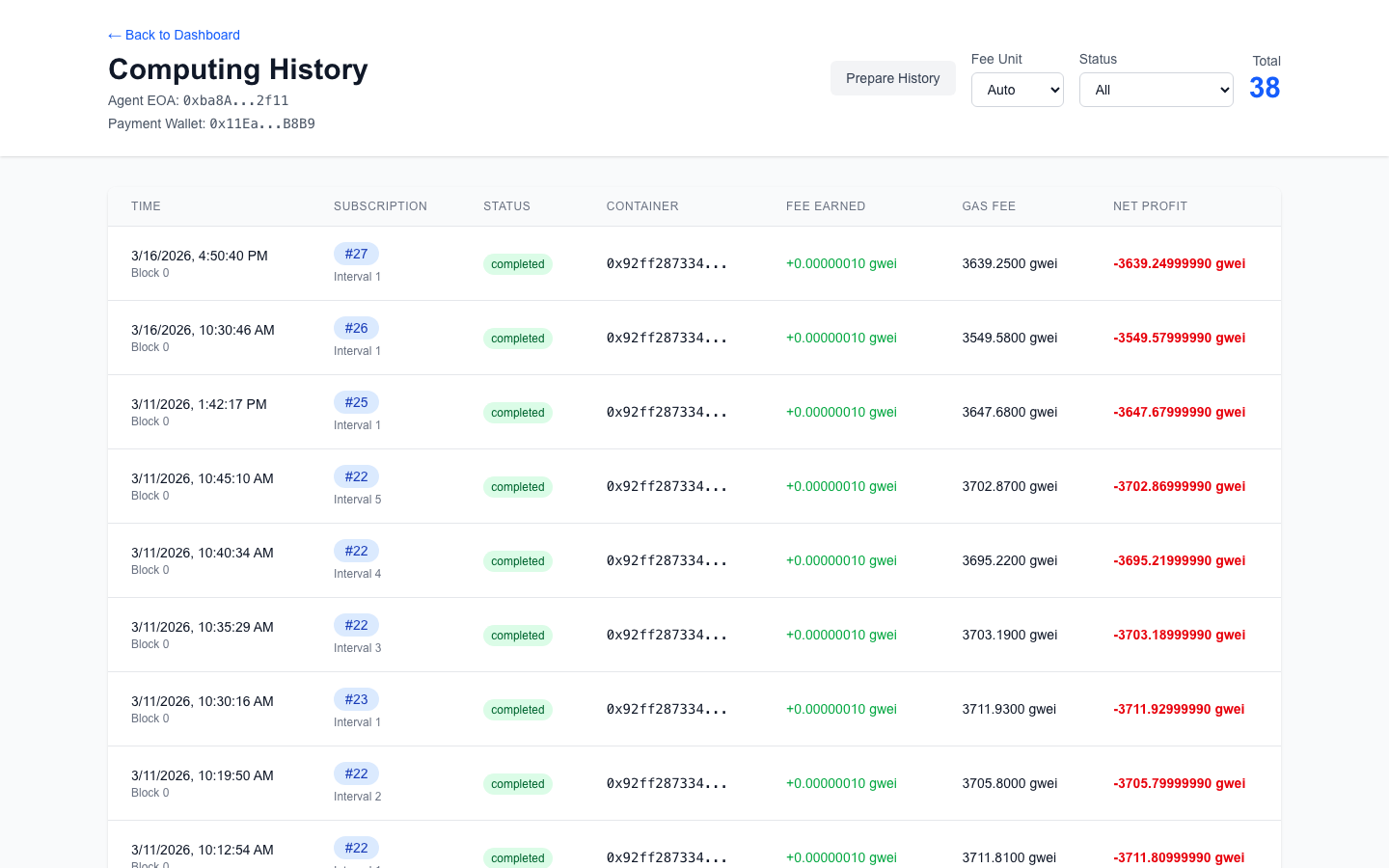The image size is (1389, 868).
Task: Click timestamp 3/11/2026, 10:45:10 AM
Action: (x=203, y=478)
